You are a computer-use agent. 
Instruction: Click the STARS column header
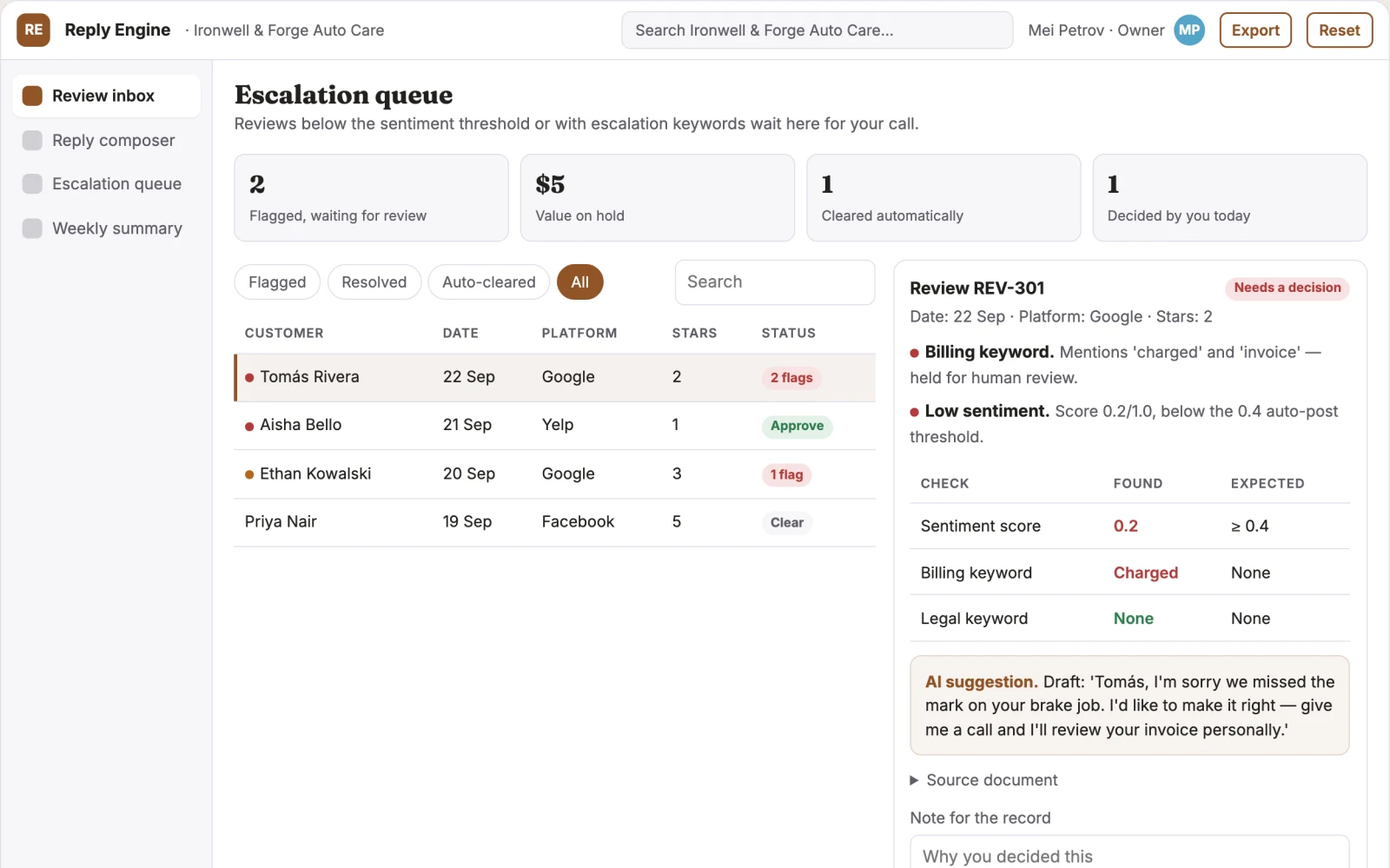pos(694,333)
